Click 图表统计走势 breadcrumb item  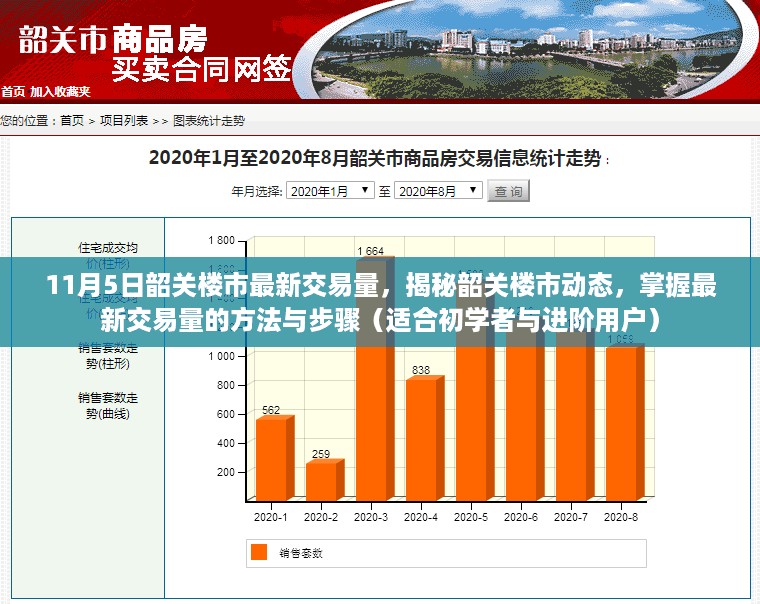click(x=208, y=121)
